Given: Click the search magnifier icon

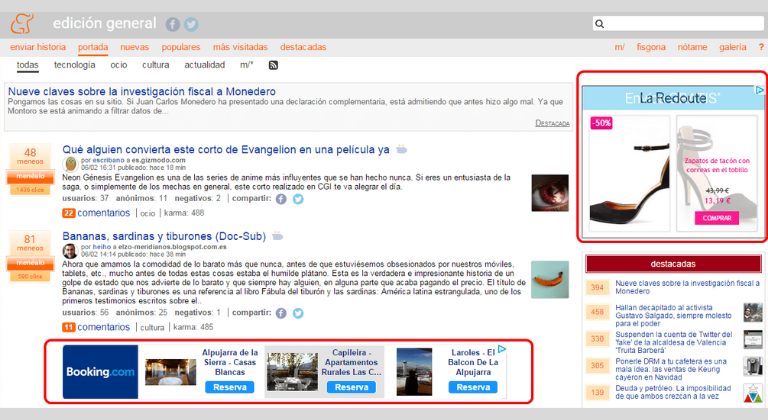Looking at the screenshot, I should (x=600, y=24).
